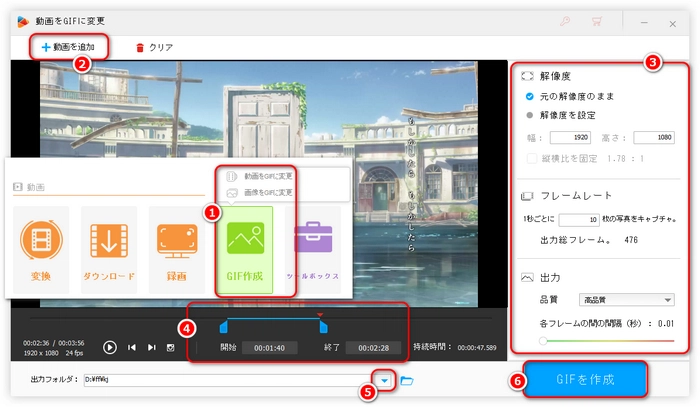Expand the output folder path dropdown arrow
700x407 pixels.
coord(384,380)
